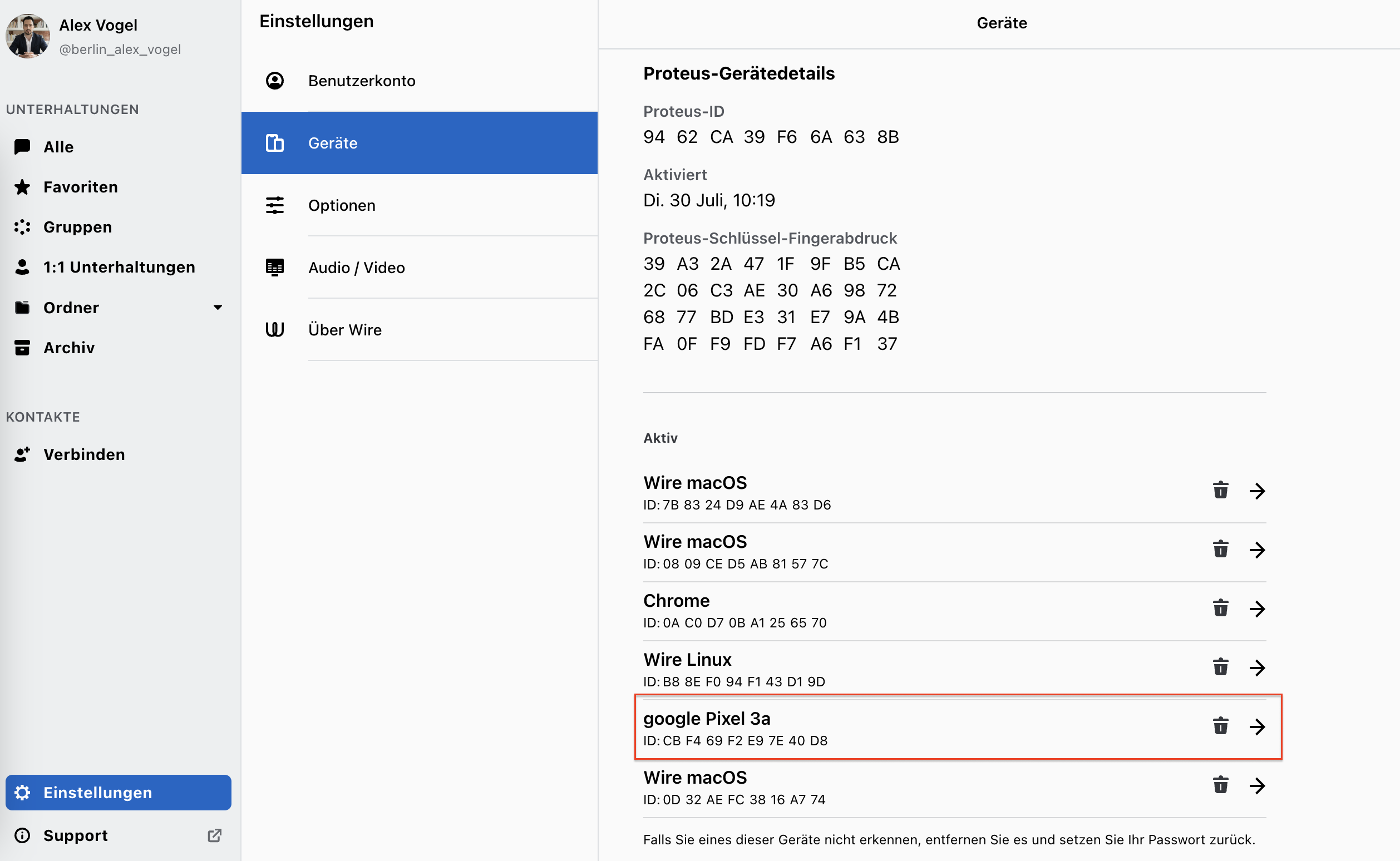Viewport: 1400px width, 861px height.
Task: Click the Geräte devices icon
Action: coord(274,143)
